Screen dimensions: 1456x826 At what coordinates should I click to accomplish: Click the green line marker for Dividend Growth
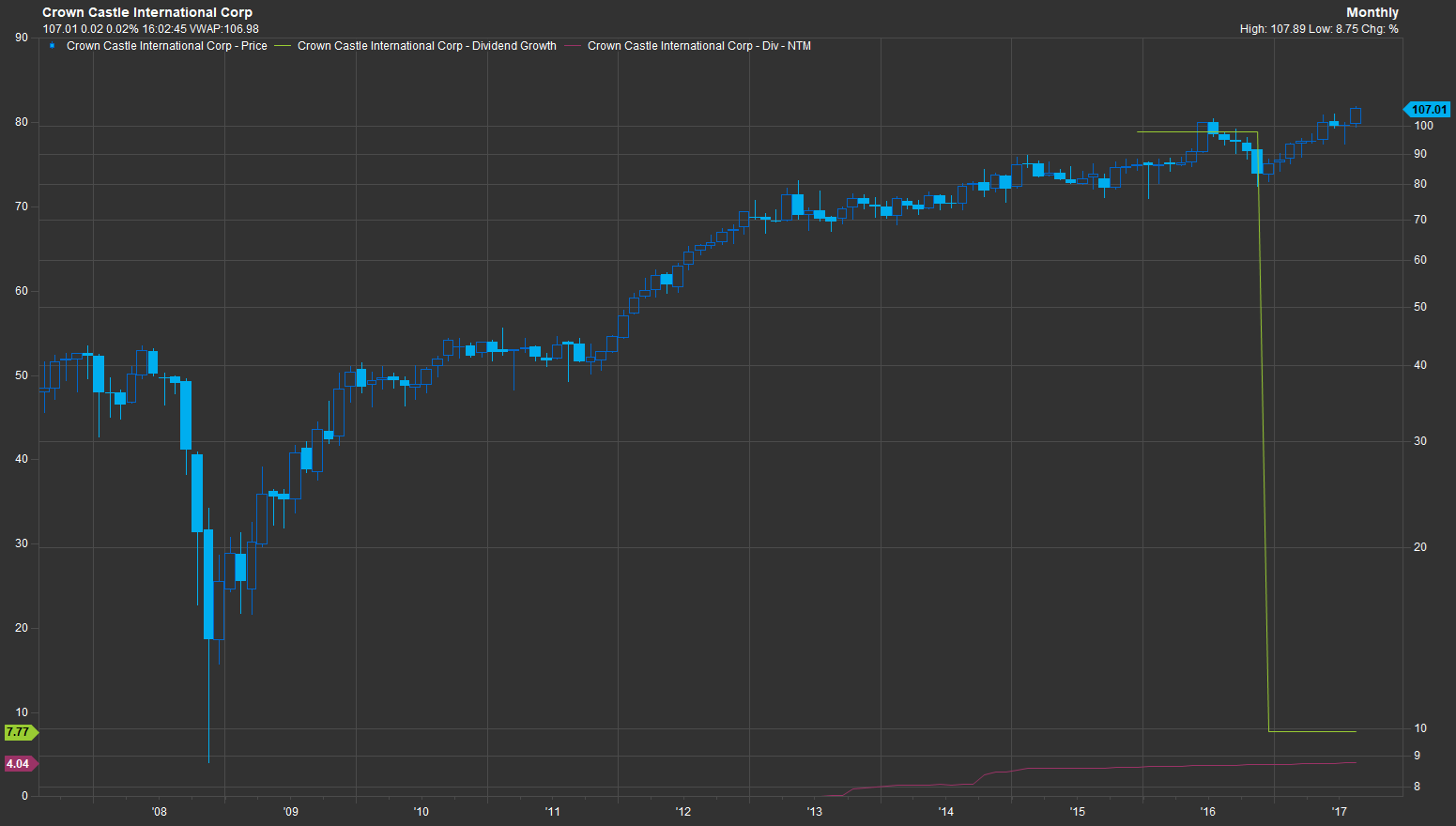tap(283, 46)
